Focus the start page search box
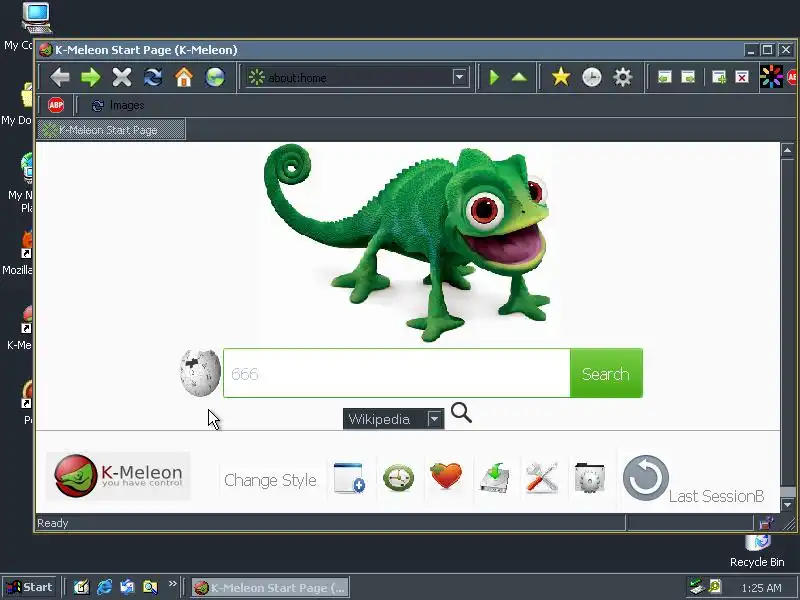Screen dimensions: 800x600 (x=397, y=373)
